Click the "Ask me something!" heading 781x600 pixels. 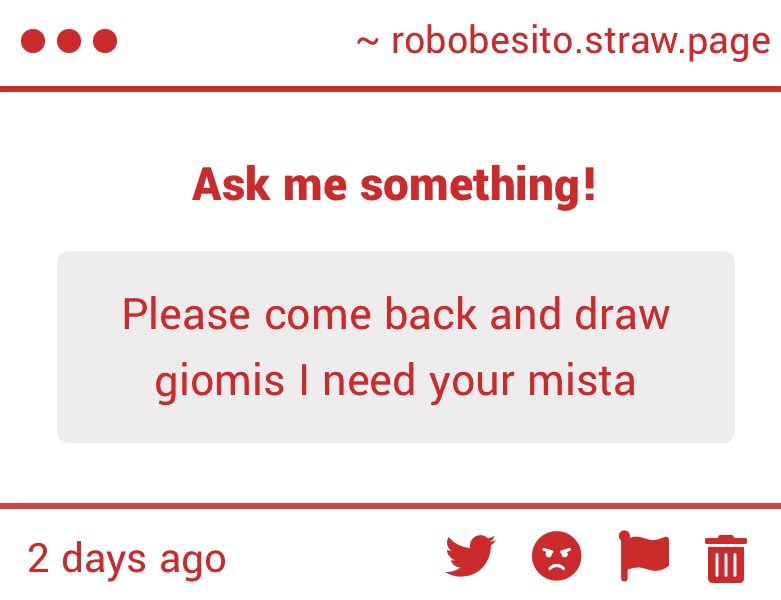(394, 185)
